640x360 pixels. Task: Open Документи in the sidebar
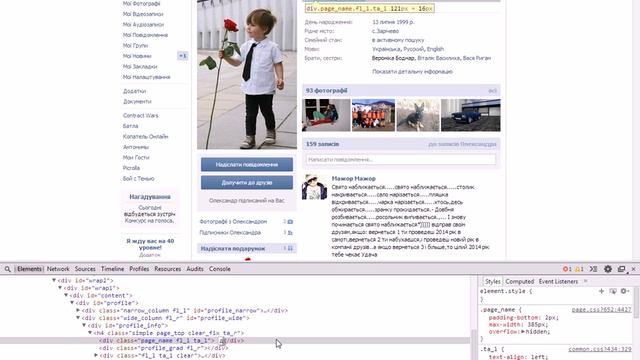[x=137, y=102]
